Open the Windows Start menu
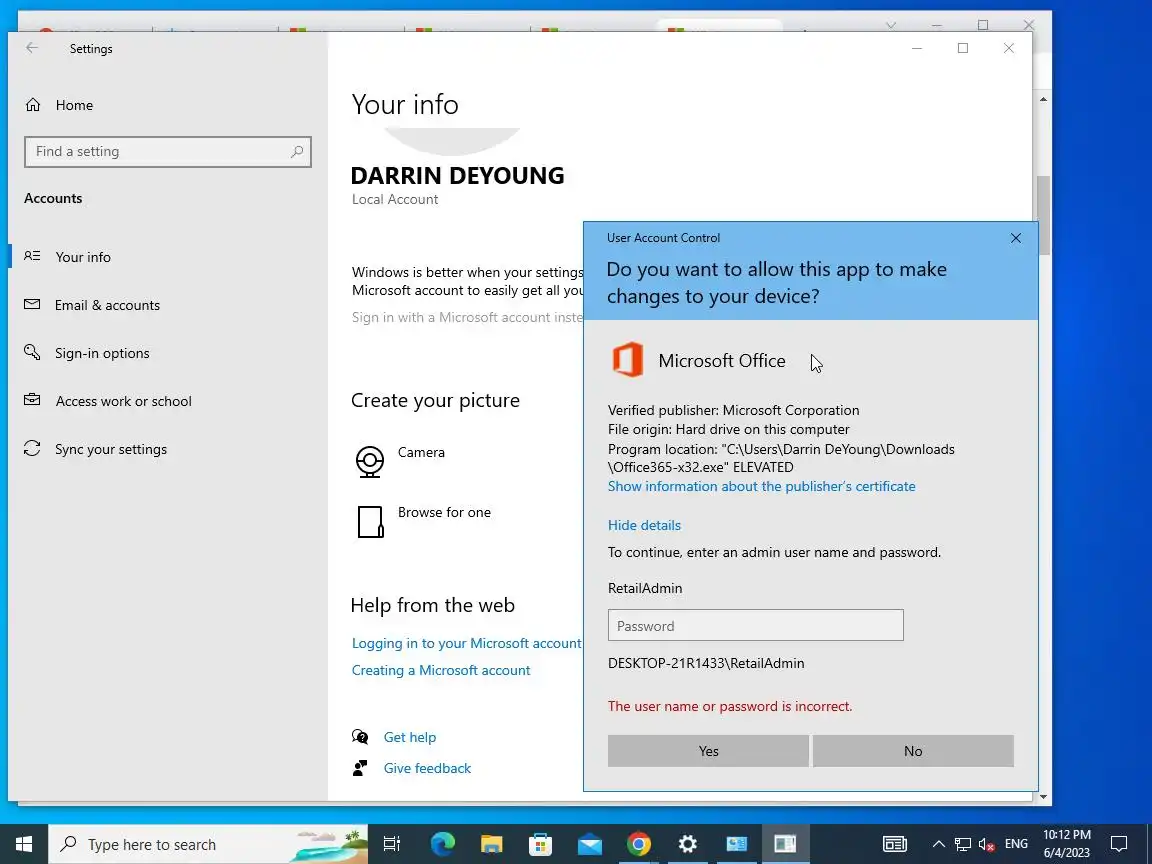 pyautogui.click(x=24, y=844)
